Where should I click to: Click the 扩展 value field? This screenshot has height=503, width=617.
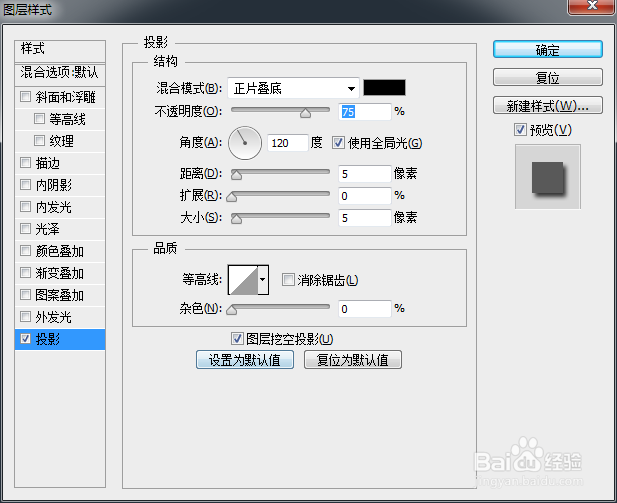pyautogui.click(x=365, y=196)
